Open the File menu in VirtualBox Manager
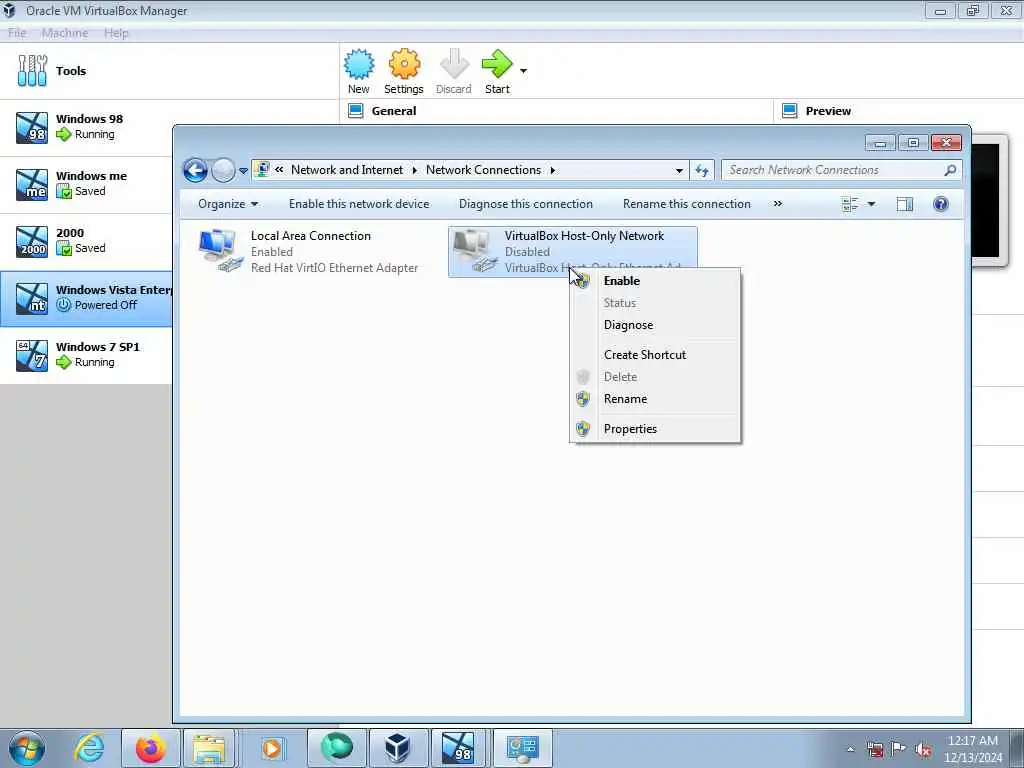The height and width of the screenshot is (768, 1024). (x=17, y=33)
